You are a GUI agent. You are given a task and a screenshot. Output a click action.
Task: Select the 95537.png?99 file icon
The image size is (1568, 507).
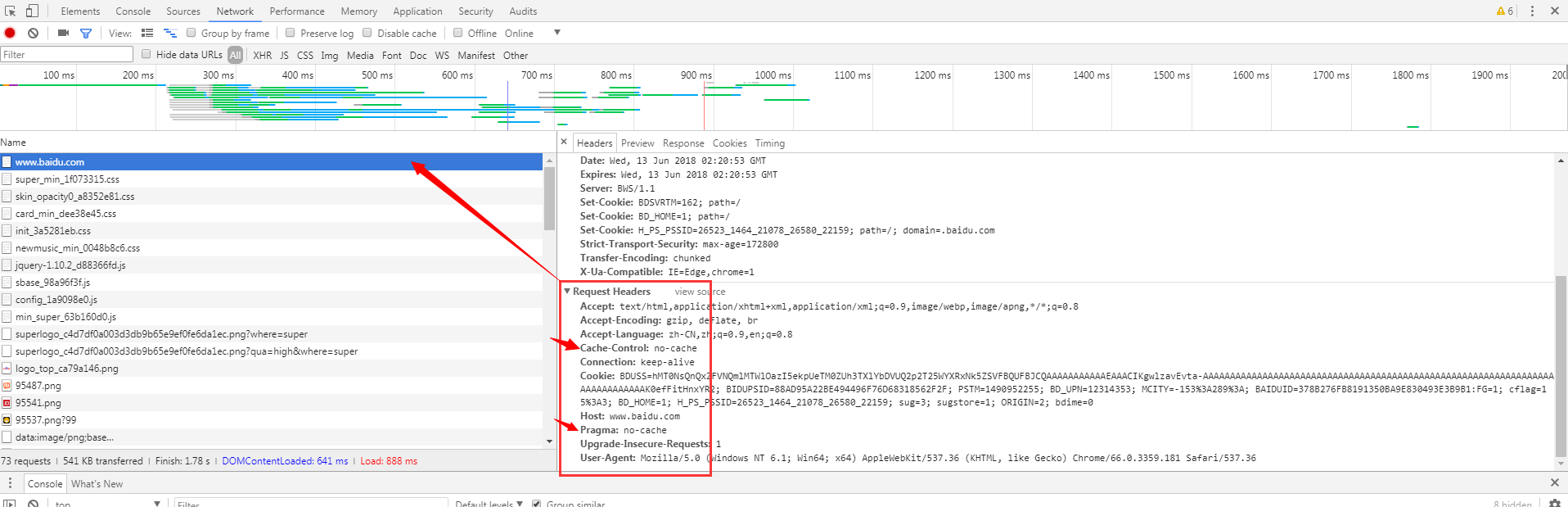pos(7,419)
